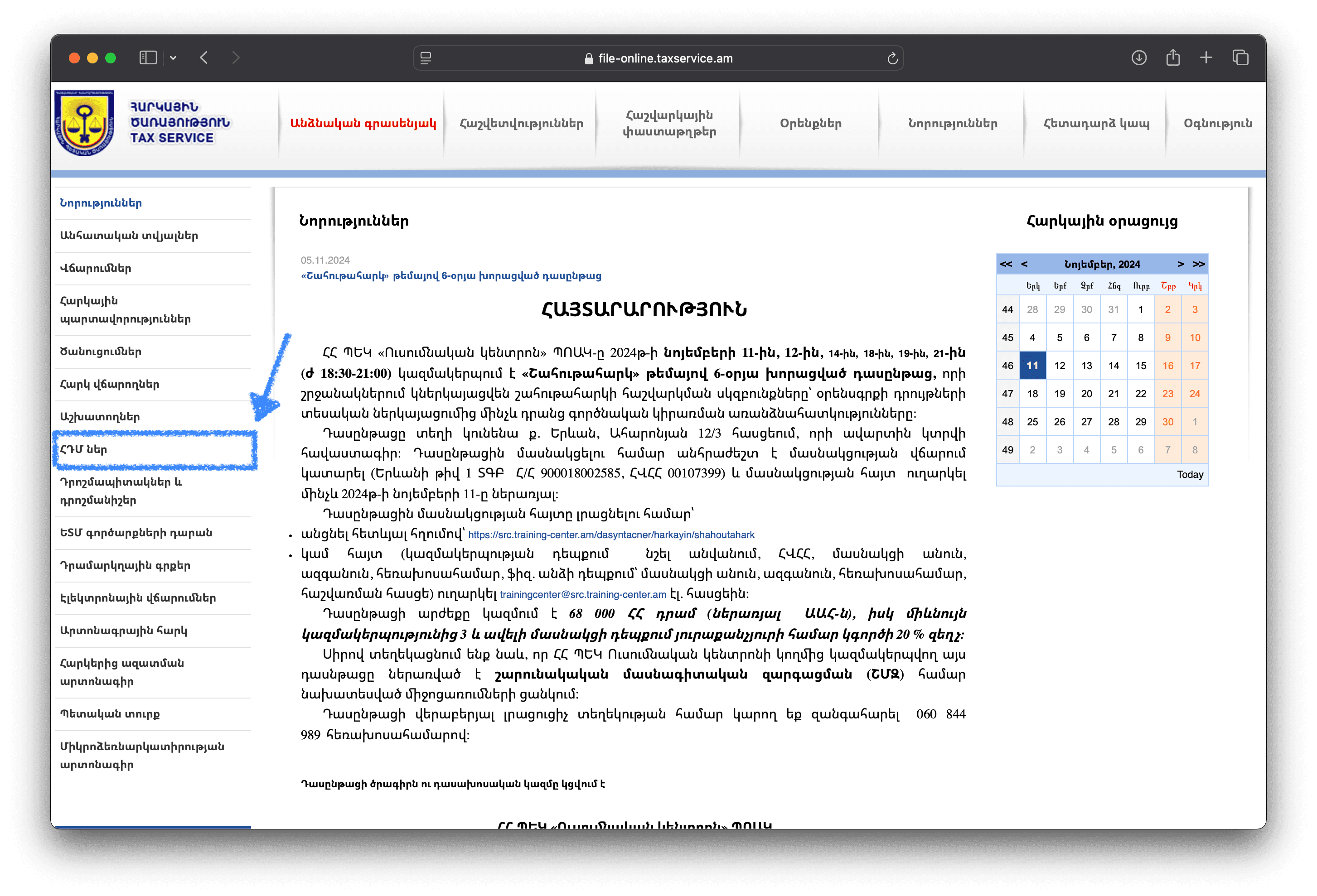
Task: Open the Օրենքներ menu tab
Action: (810, 124)
